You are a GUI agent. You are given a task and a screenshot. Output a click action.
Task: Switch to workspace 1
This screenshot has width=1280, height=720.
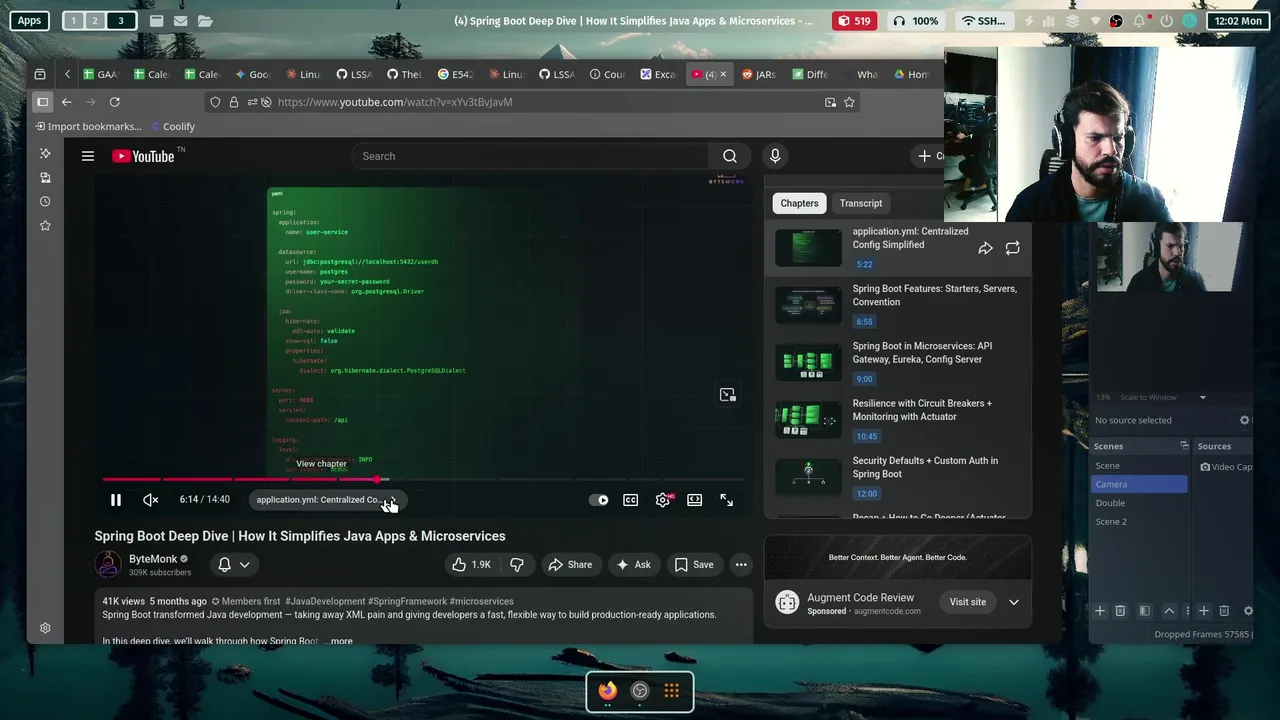tap(74, 21)
